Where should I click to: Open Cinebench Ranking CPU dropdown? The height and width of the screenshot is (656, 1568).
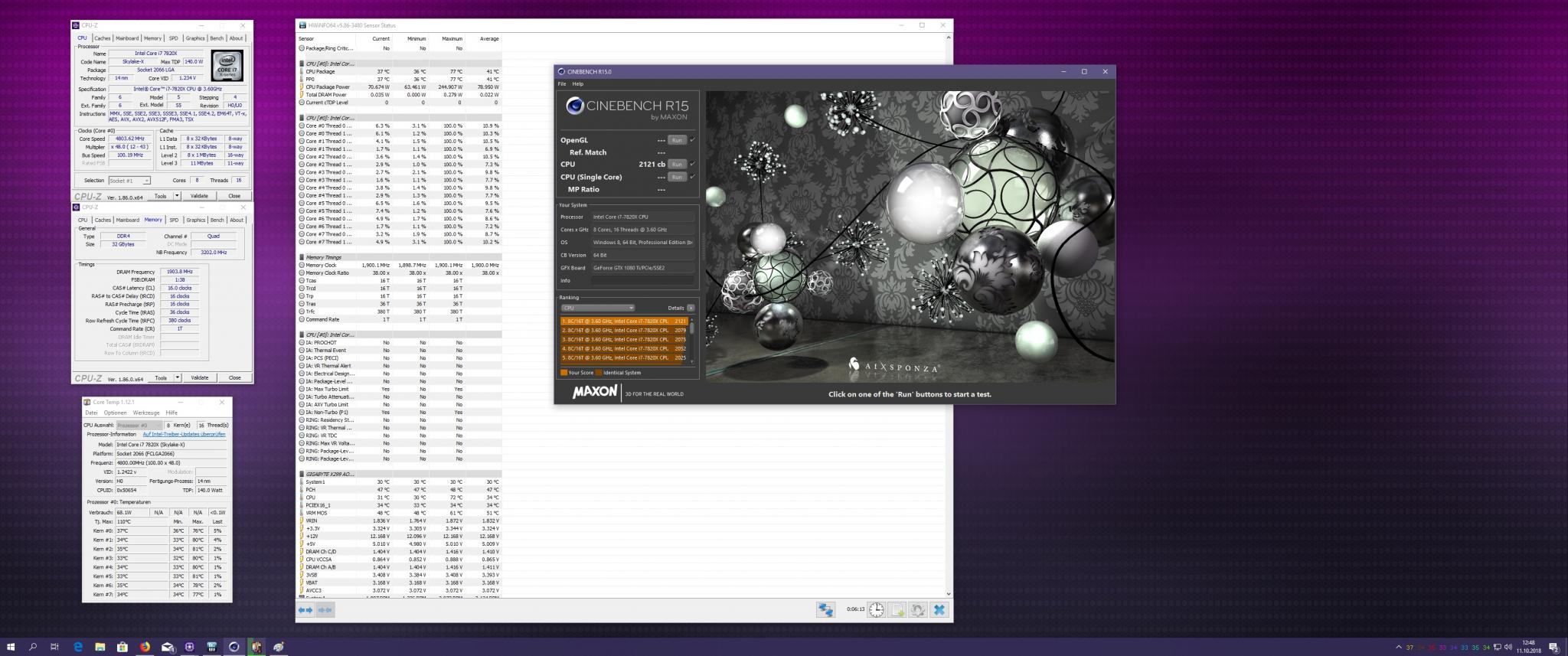coord(598,308)
